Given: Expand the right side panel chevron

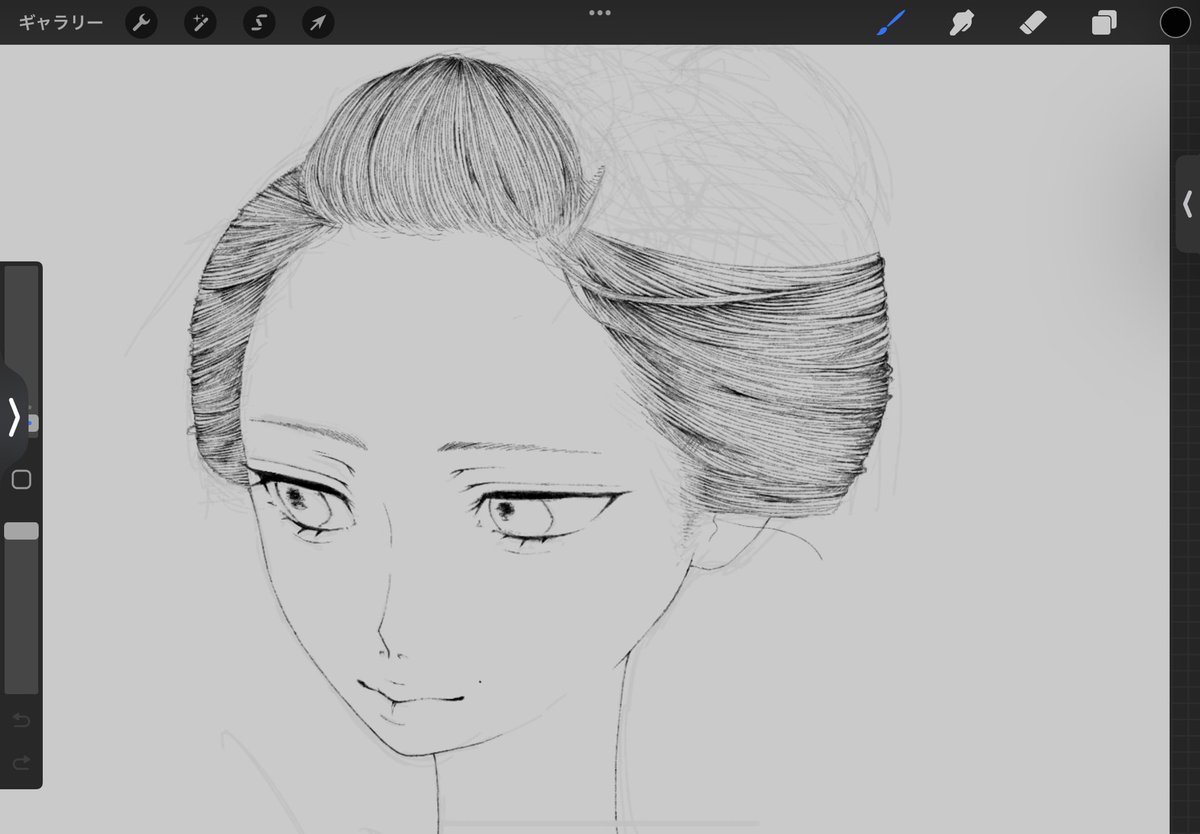Looking at the screenshot, I should click(1187, 204).
